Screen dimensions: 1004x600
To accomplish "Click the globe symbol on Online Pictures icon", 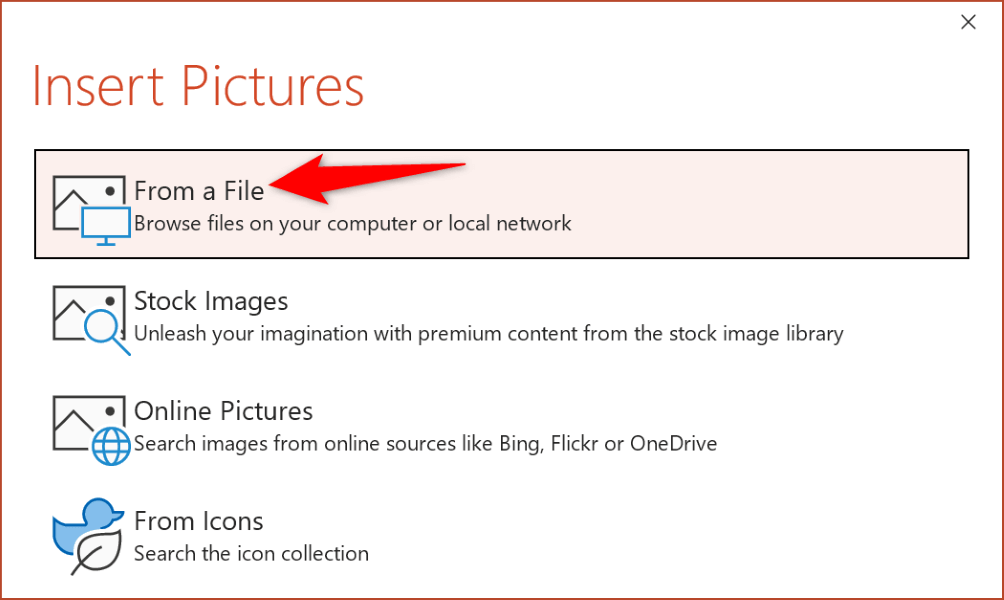I will click(111, 445).
